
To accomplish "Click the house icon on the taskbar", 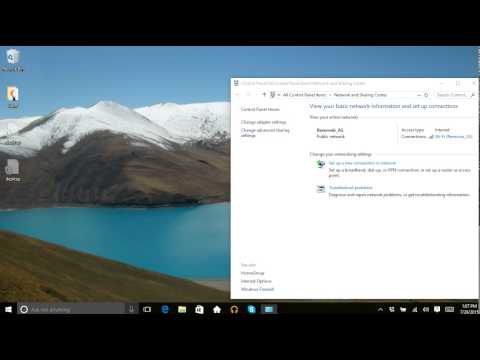I will [217, 309].
